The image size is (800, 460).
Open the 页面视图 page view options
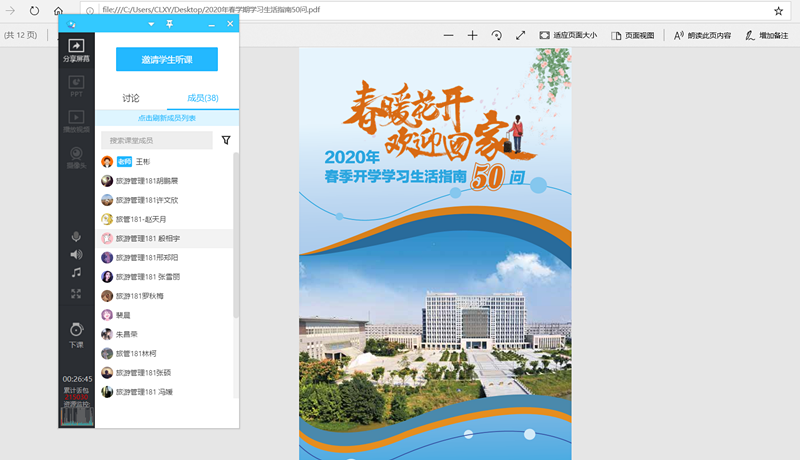coord(633,35)
